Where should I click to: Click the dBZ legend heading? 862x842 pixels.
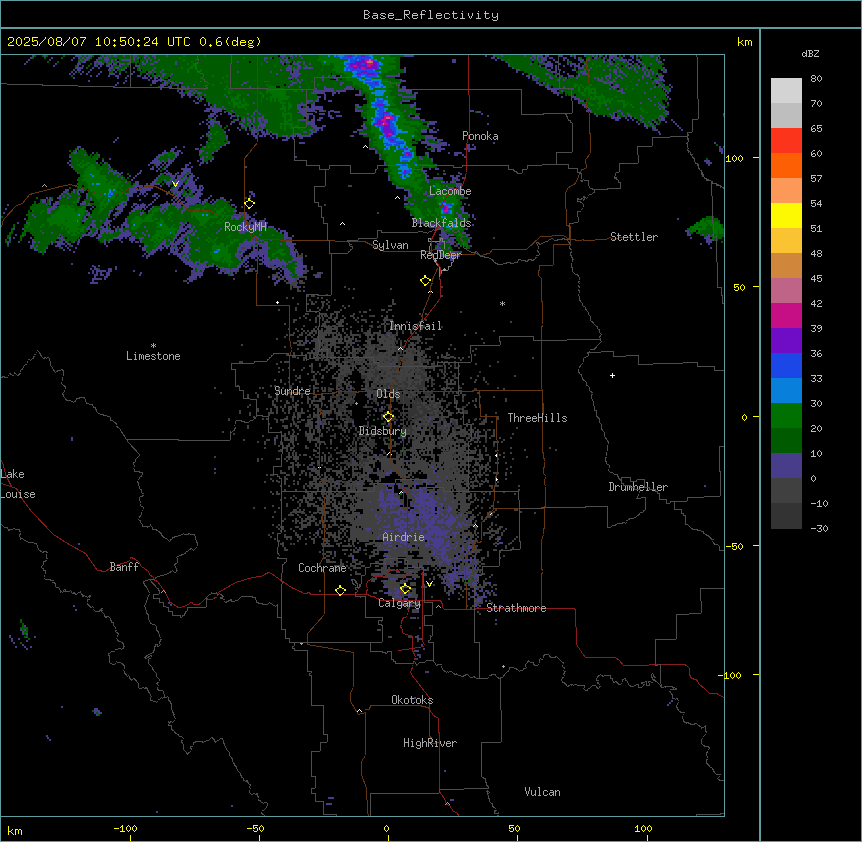[810, 53]
